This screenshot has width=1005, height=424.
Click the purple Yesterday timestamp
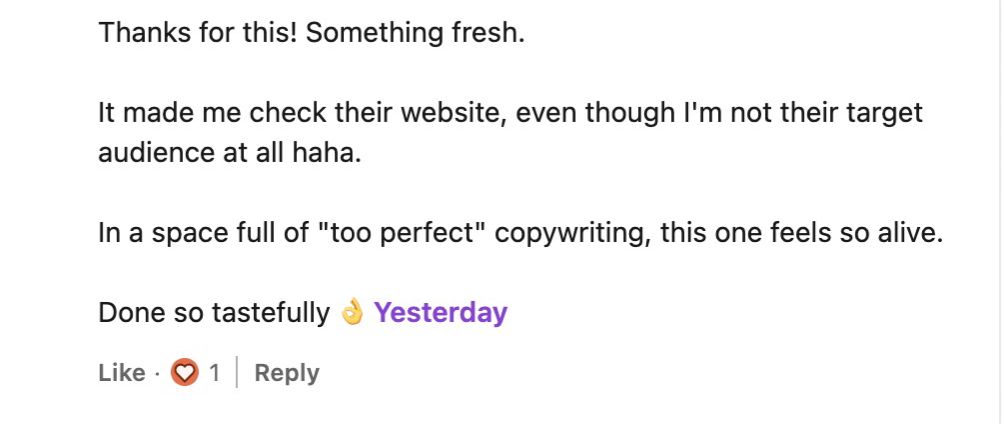440,313
